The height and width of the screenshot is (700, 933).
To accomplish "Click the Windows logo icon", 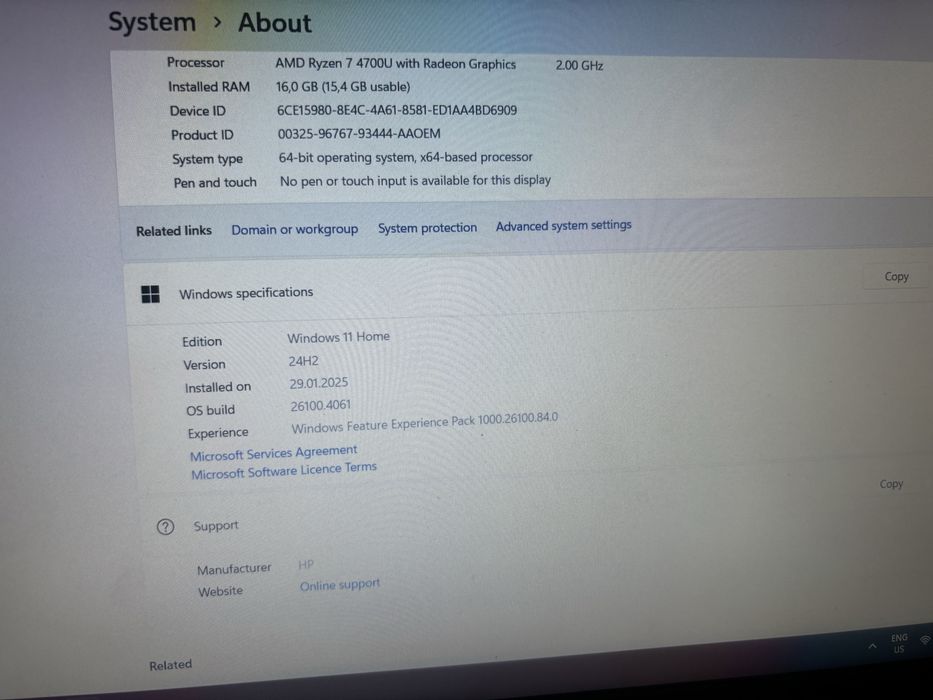I will (151, 294).
